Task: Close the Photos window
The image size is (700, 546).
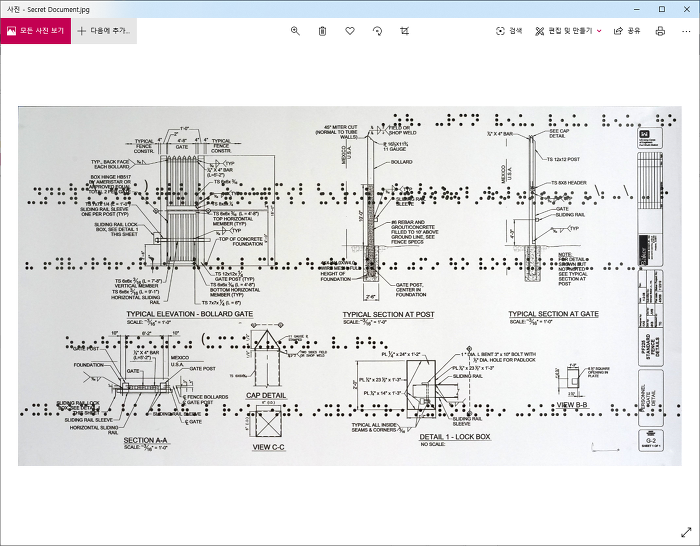Action: (x=687, y=9)
